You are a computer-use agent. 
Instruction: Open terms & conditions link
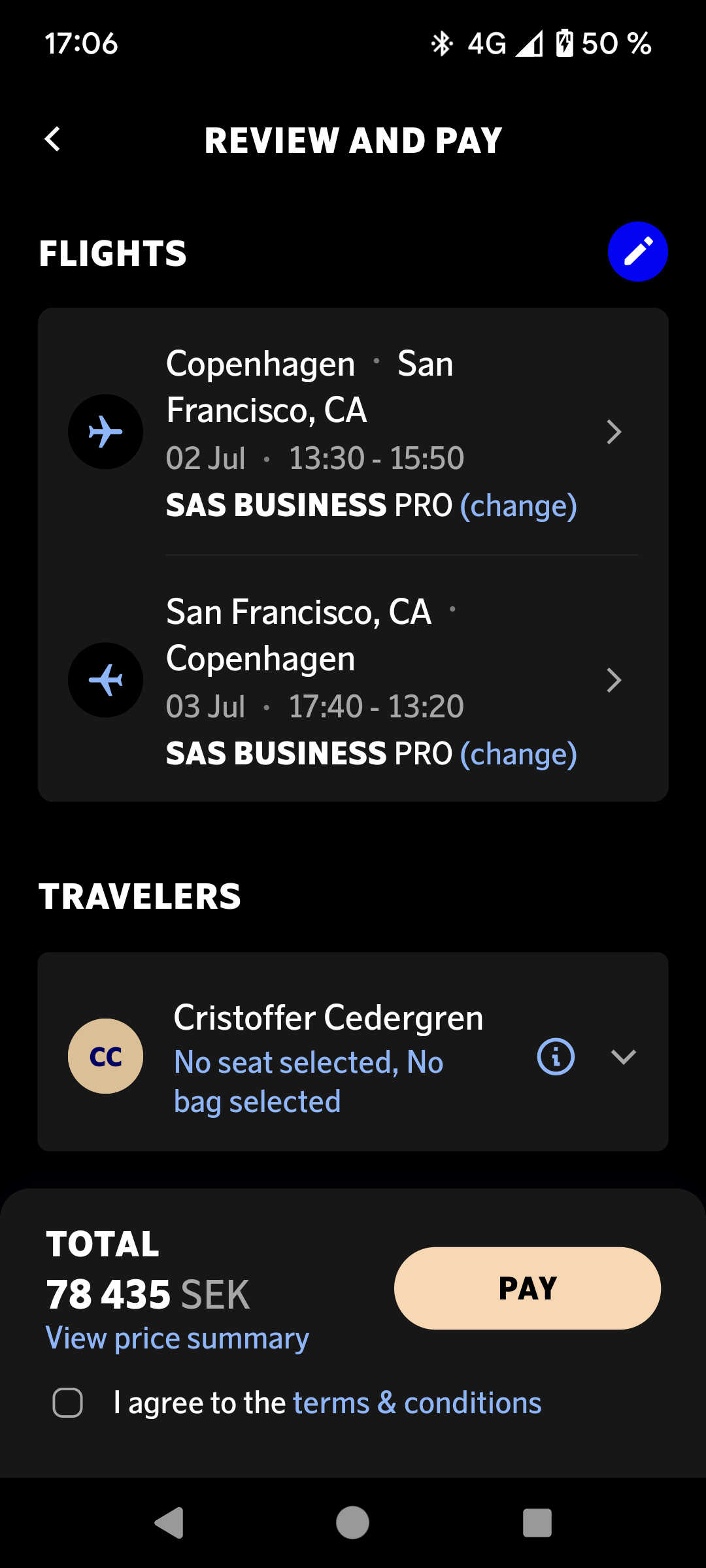coord(417,1403)
